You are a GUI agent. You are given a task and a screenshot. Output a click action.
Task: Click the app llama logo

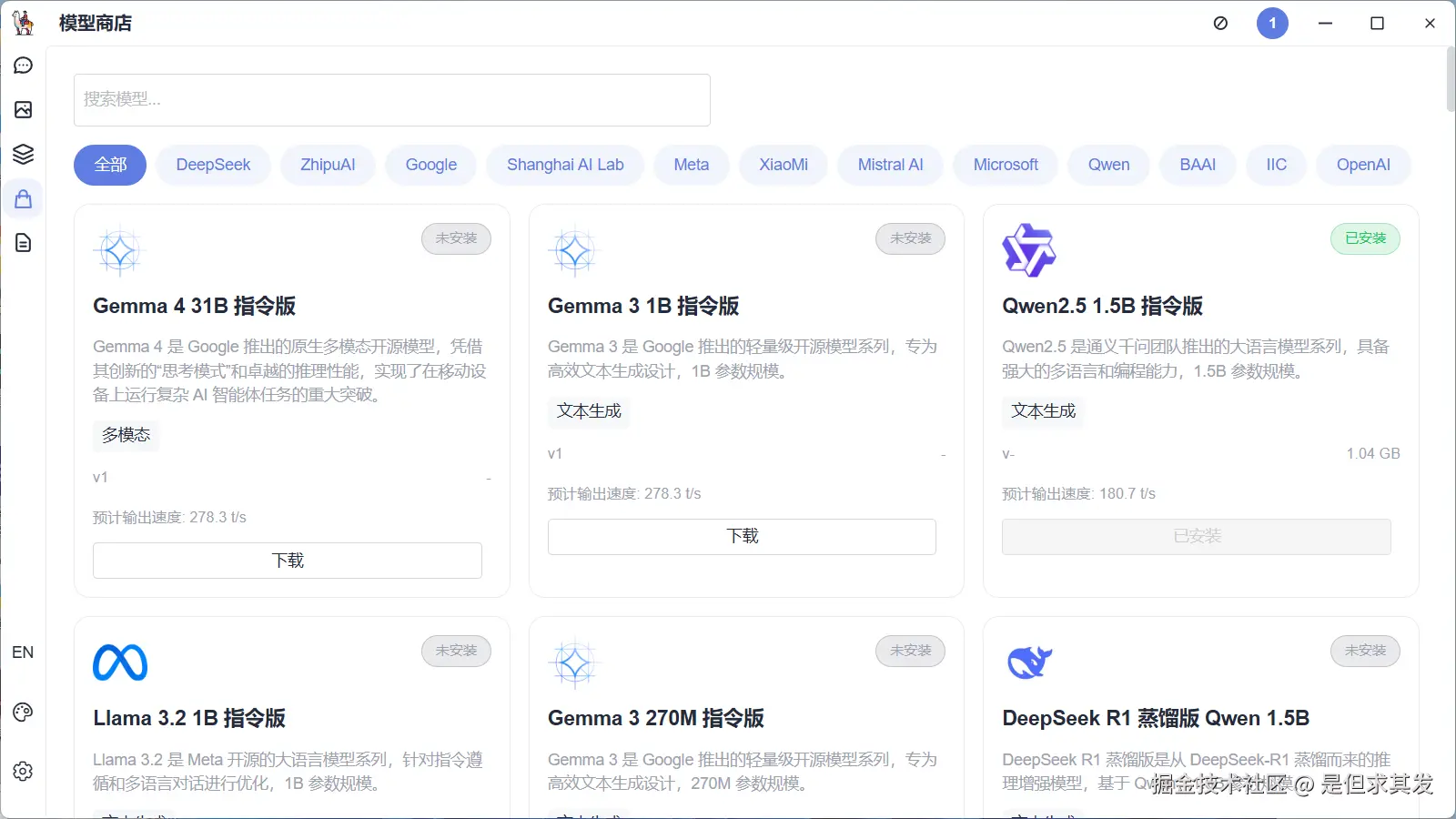pyautogui.click(x=23, y=23)
